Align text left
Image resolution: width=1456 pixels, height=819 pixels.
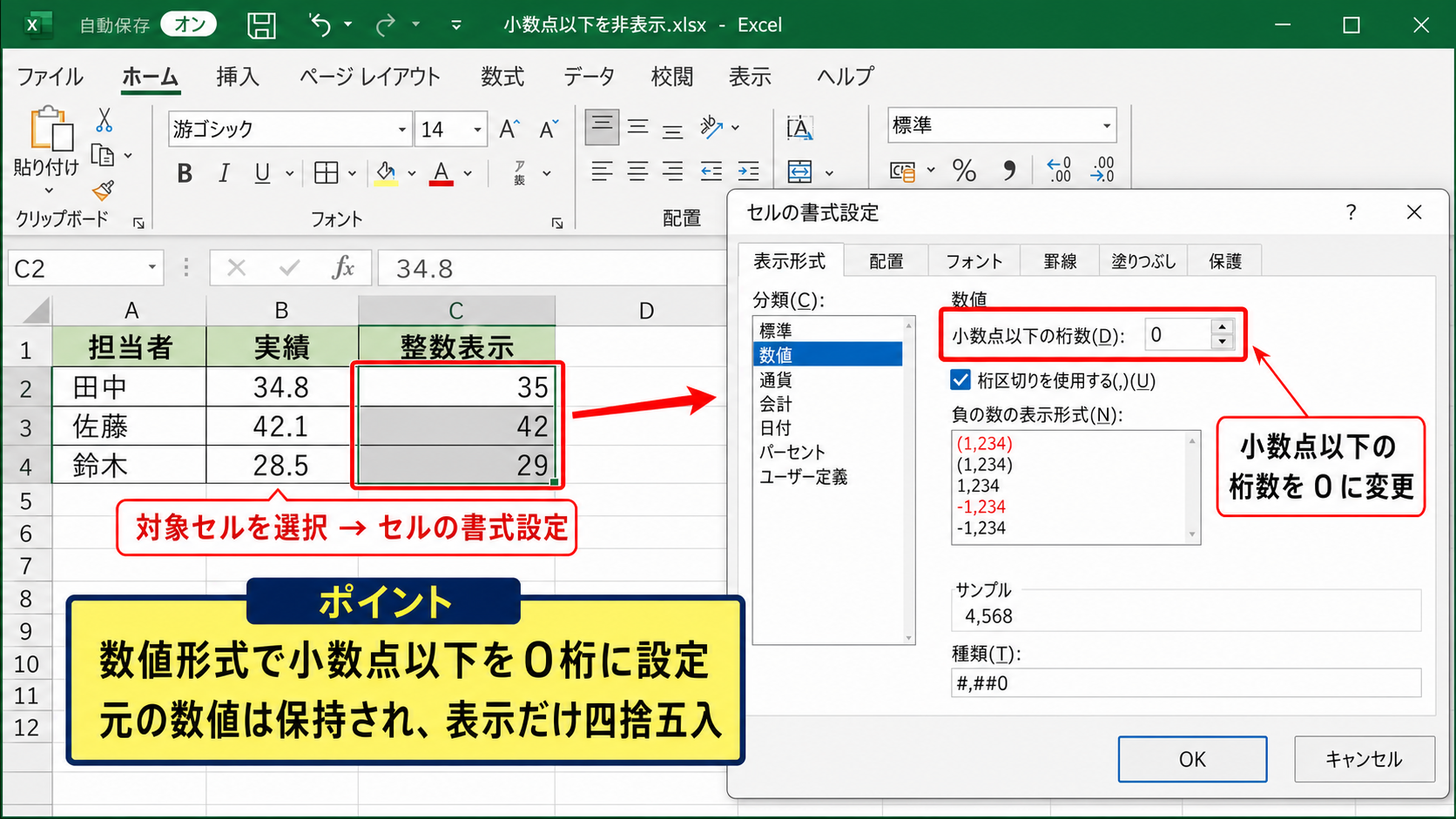(x=602, y=171)
